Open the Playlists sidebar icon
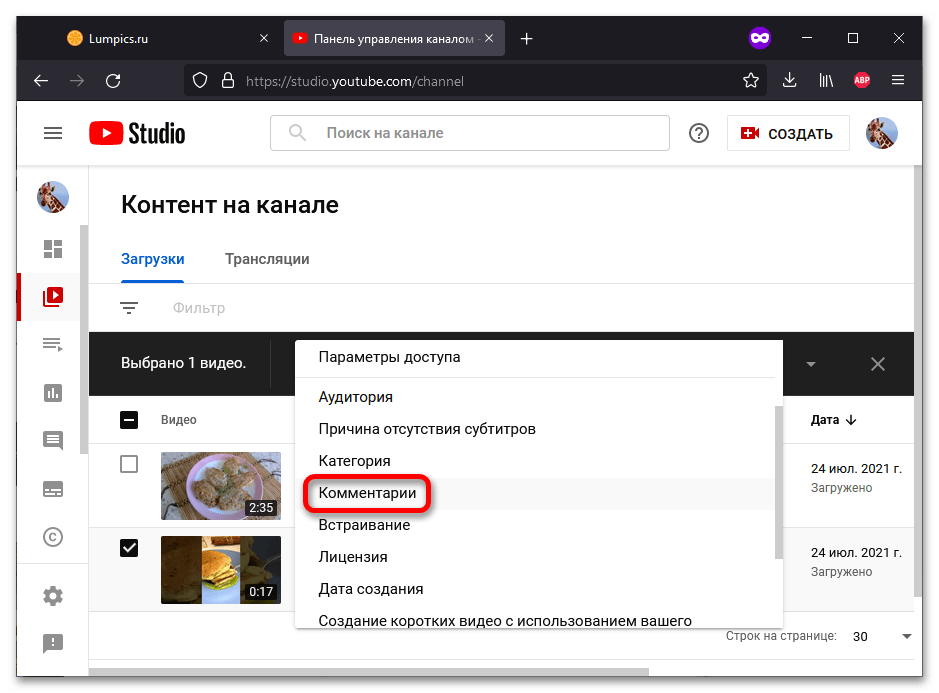Image resolution: width=939 pixels, height=693 pixels. (x=53, y=344)
